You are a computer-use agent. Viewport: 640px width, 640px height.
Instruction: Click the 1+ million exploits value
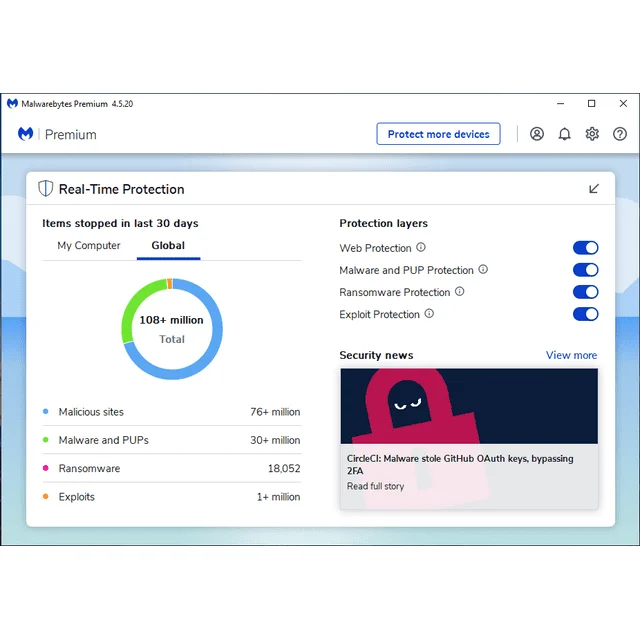coord(278,497)
